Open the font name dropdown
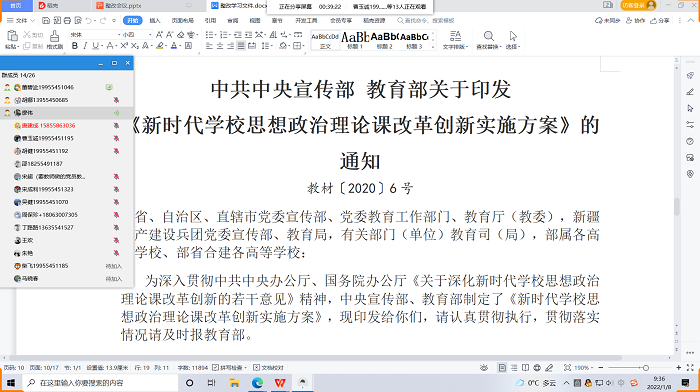The image size is (700, 392). click(x=119, y=34)
